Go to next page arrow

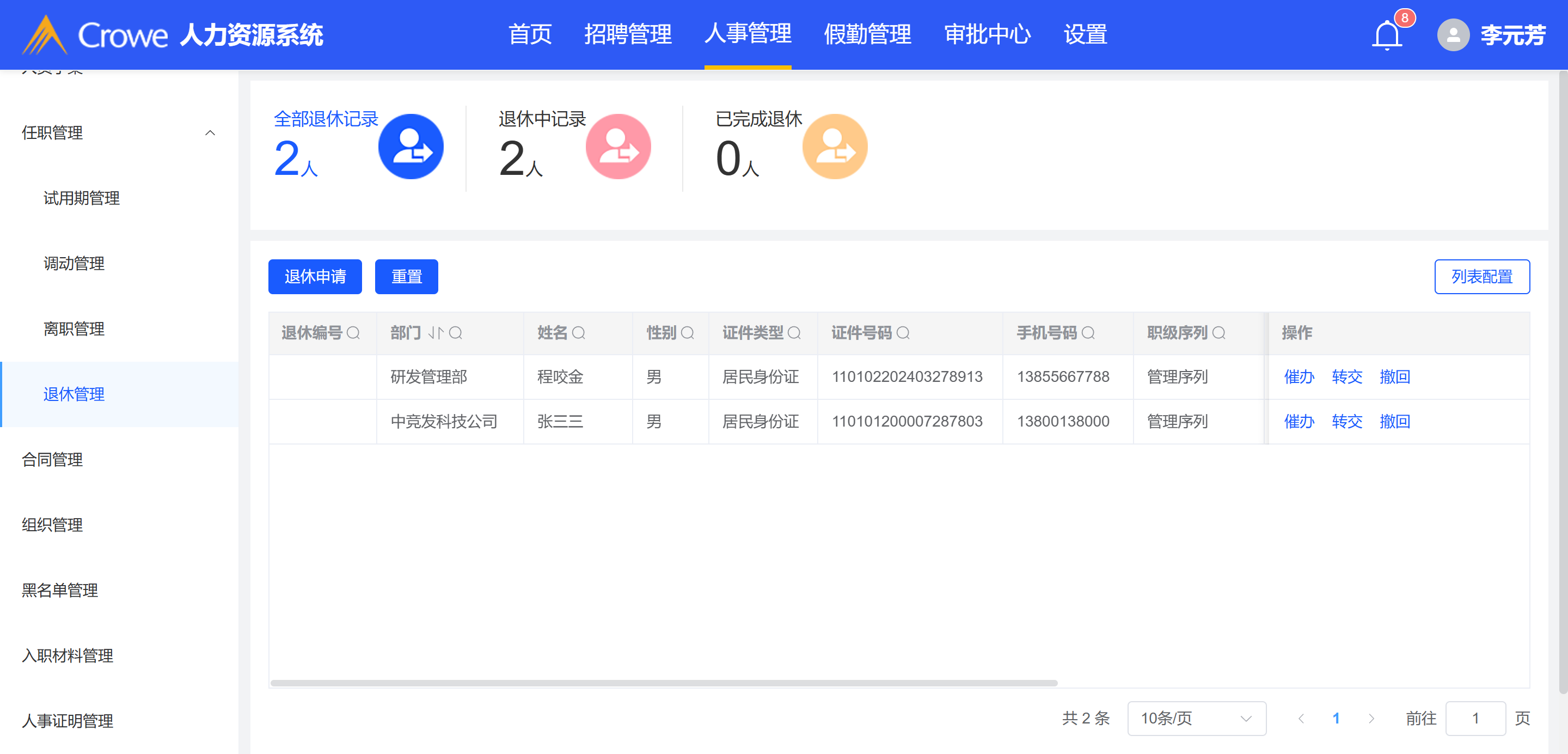1371,718
